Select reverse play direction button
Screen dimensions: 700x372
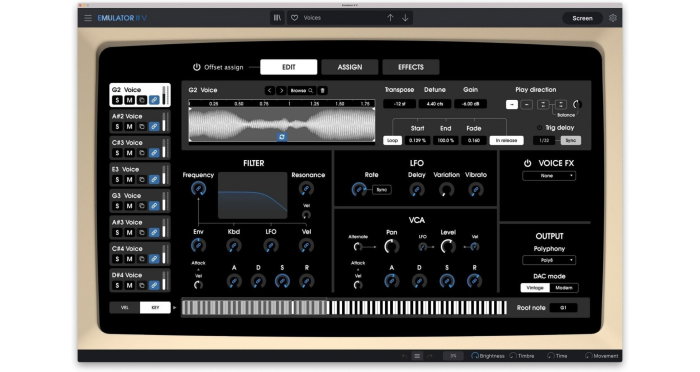click(527, 104)
